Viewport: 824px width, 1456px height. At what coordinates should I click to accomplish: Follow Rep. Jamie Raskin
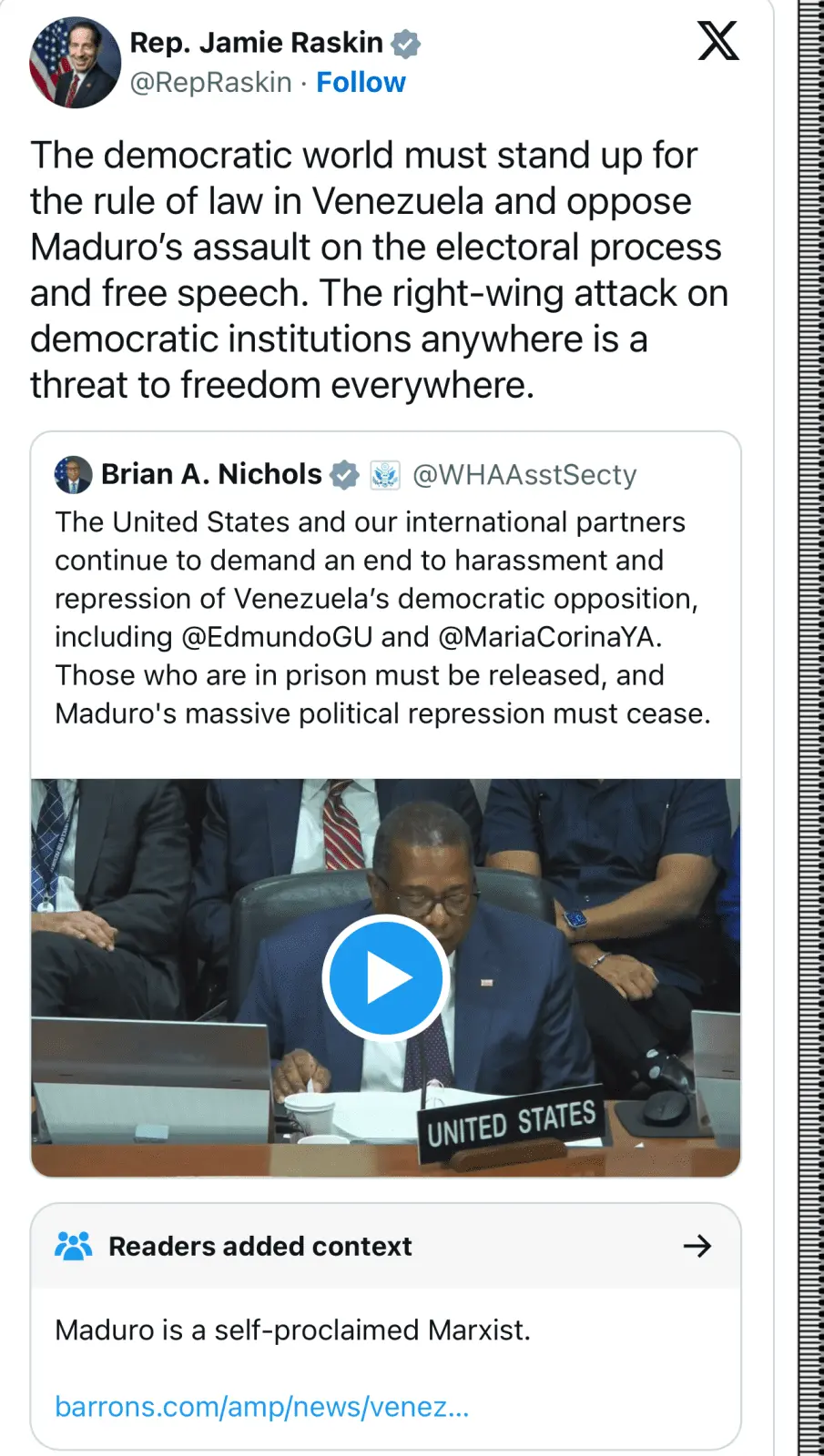tap(361, 83)
